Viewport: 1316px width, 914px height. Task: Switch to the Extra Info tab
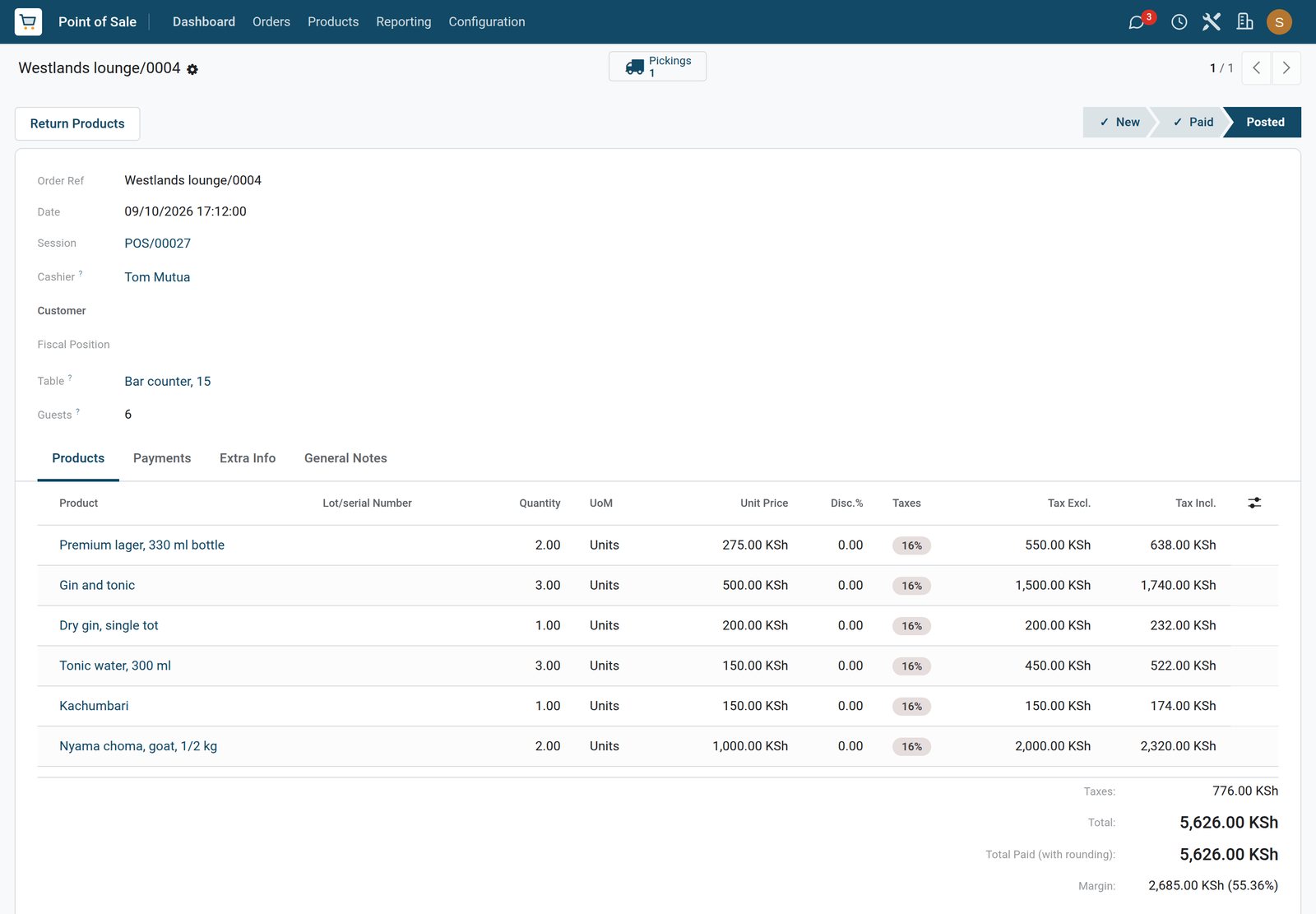[x=248, y=458]
